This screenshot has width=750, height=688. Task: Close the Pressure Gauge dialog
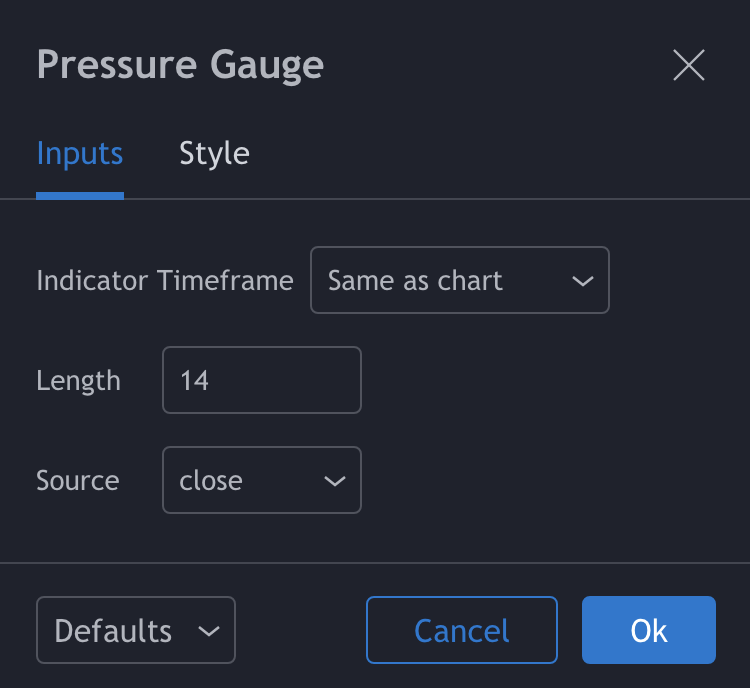(x=689, y=66)
